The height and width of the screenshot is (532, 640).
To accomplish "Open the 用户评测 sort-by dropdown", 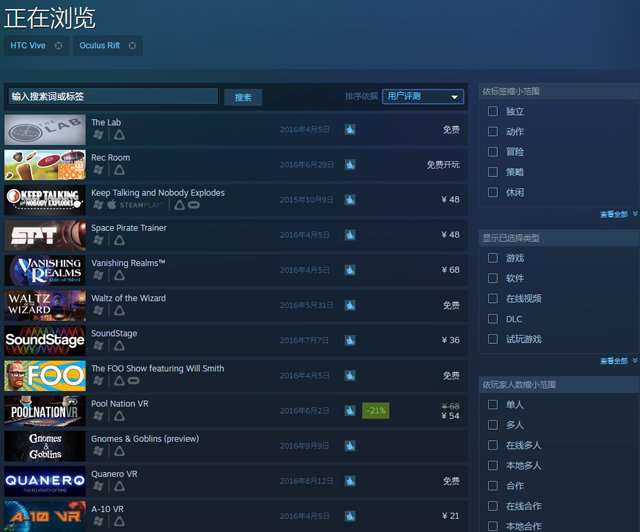I will coord(423,97).
